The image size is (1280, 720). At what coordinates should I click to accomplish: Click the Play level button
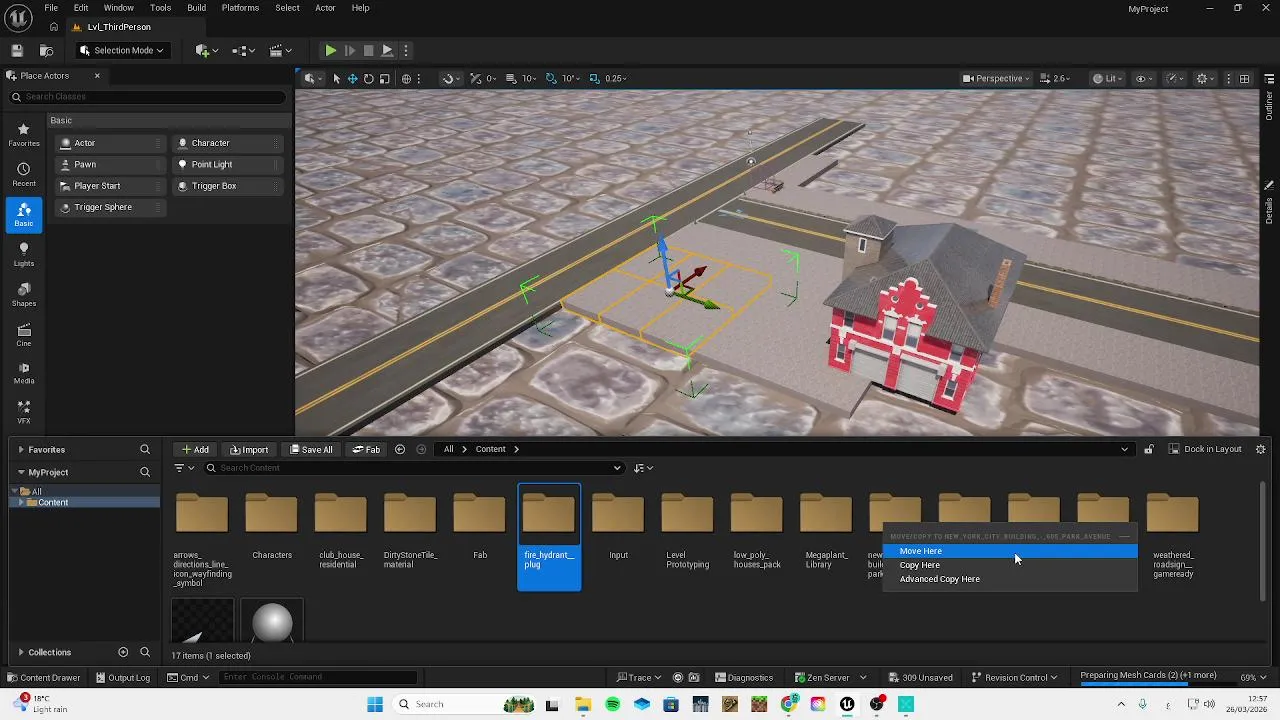click(330, 50)
